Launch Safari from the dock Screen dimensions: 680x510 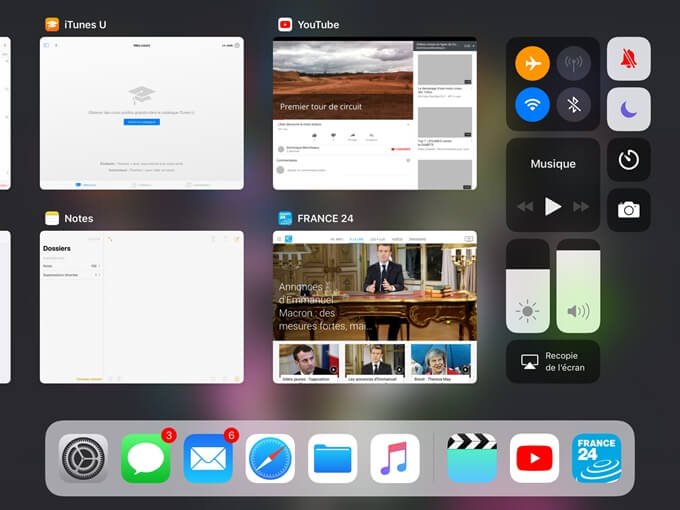270,458
